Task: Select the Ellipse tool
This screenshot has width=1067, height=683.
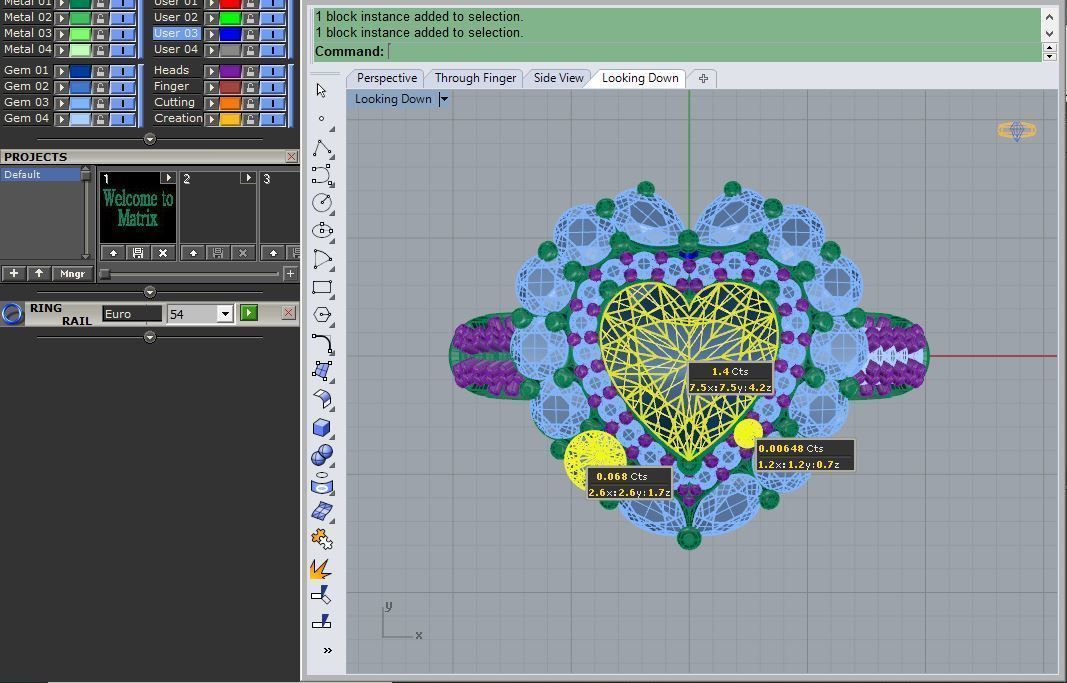Action: [x=322, y=231]
